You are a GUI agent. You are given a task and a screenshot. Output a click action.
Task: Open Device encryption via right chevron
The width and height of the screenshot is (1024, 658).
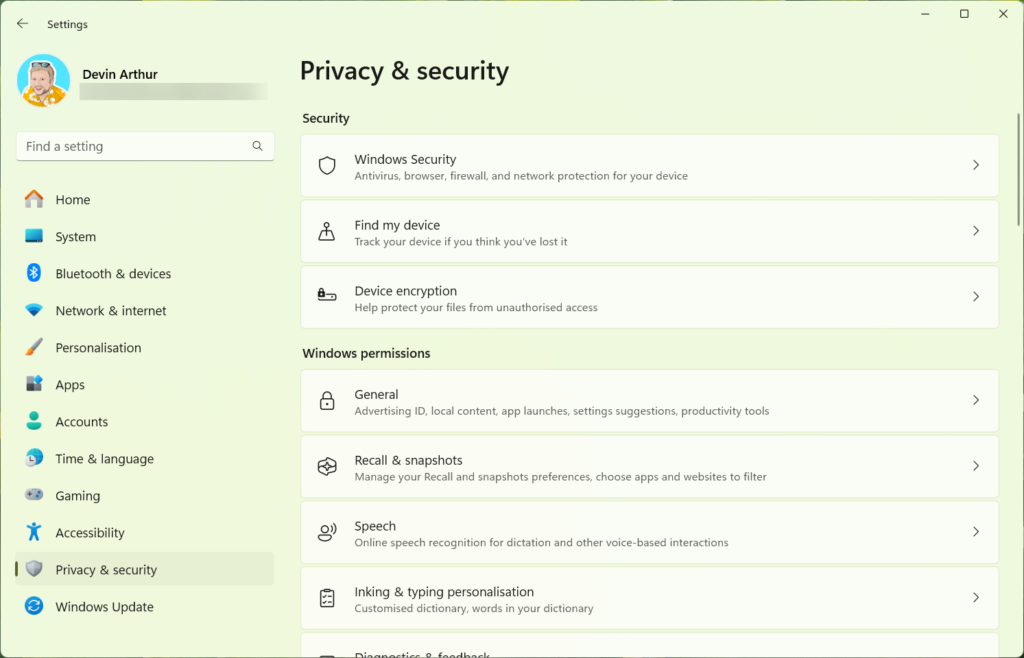click(x=976, y=297)
